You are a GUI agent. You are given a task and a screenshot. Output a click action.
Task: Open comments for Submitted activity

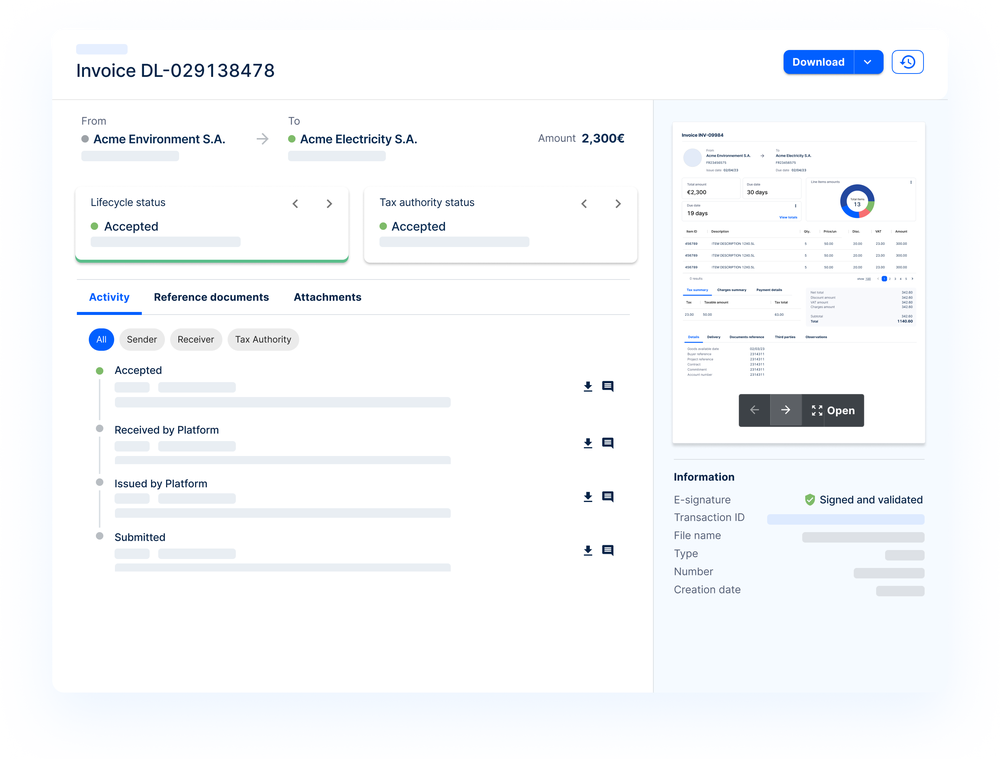click(x=607, y=551)
